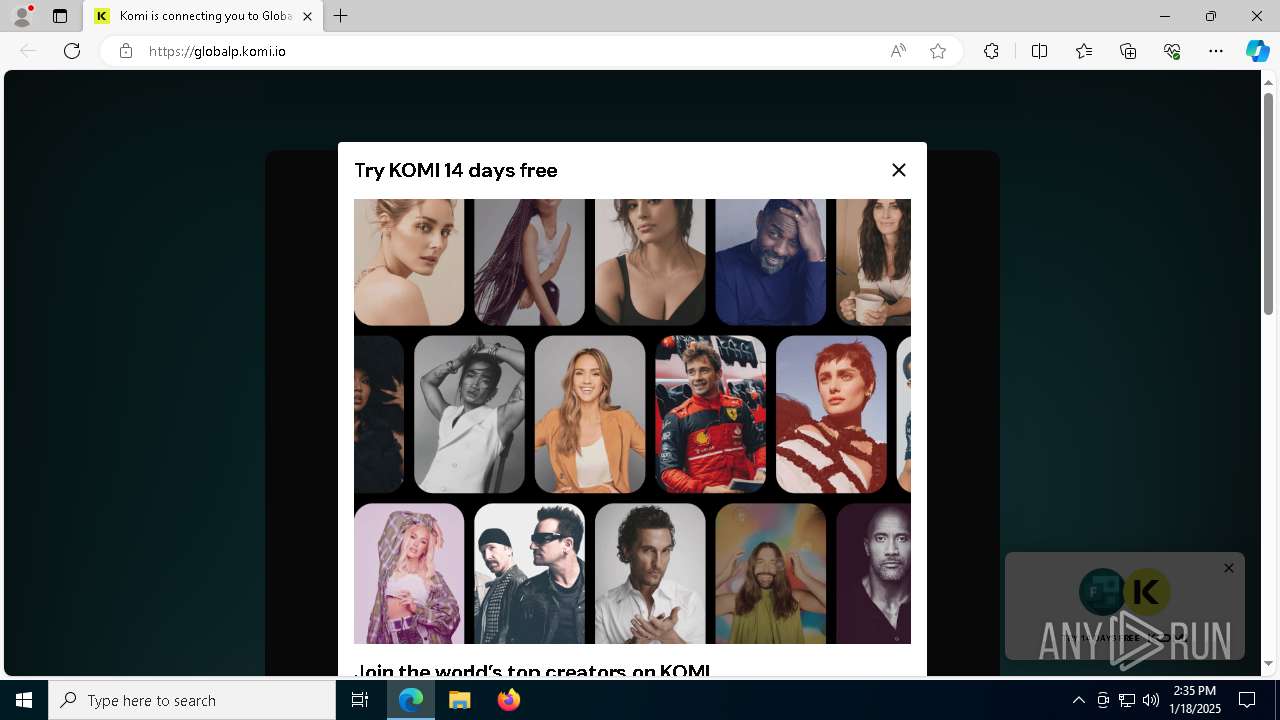Image resolution: width=1280 pixels, height=720 pixels.
Task: Close the Try KOMI 14 days free popup
Action: coord(899,170)
